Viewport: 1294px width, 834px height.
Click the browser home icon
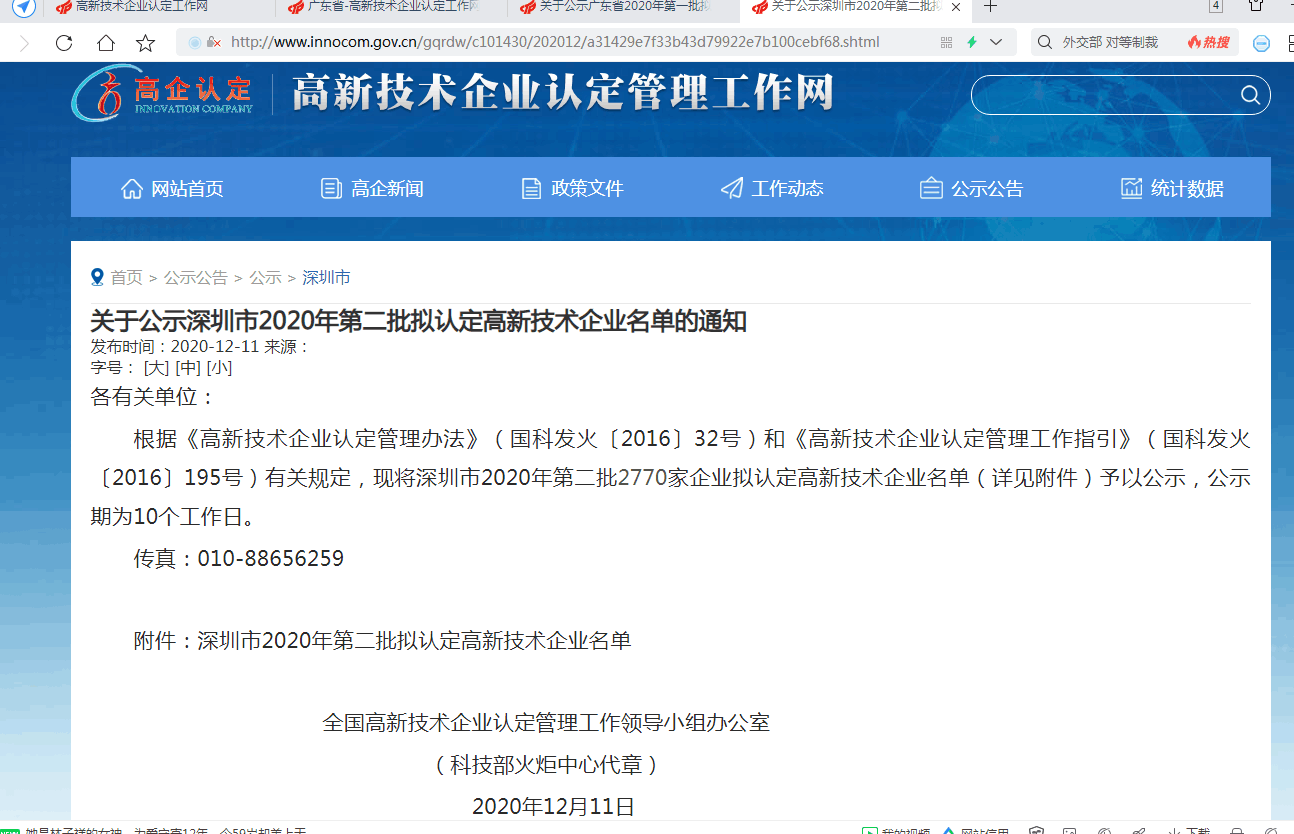105,42
